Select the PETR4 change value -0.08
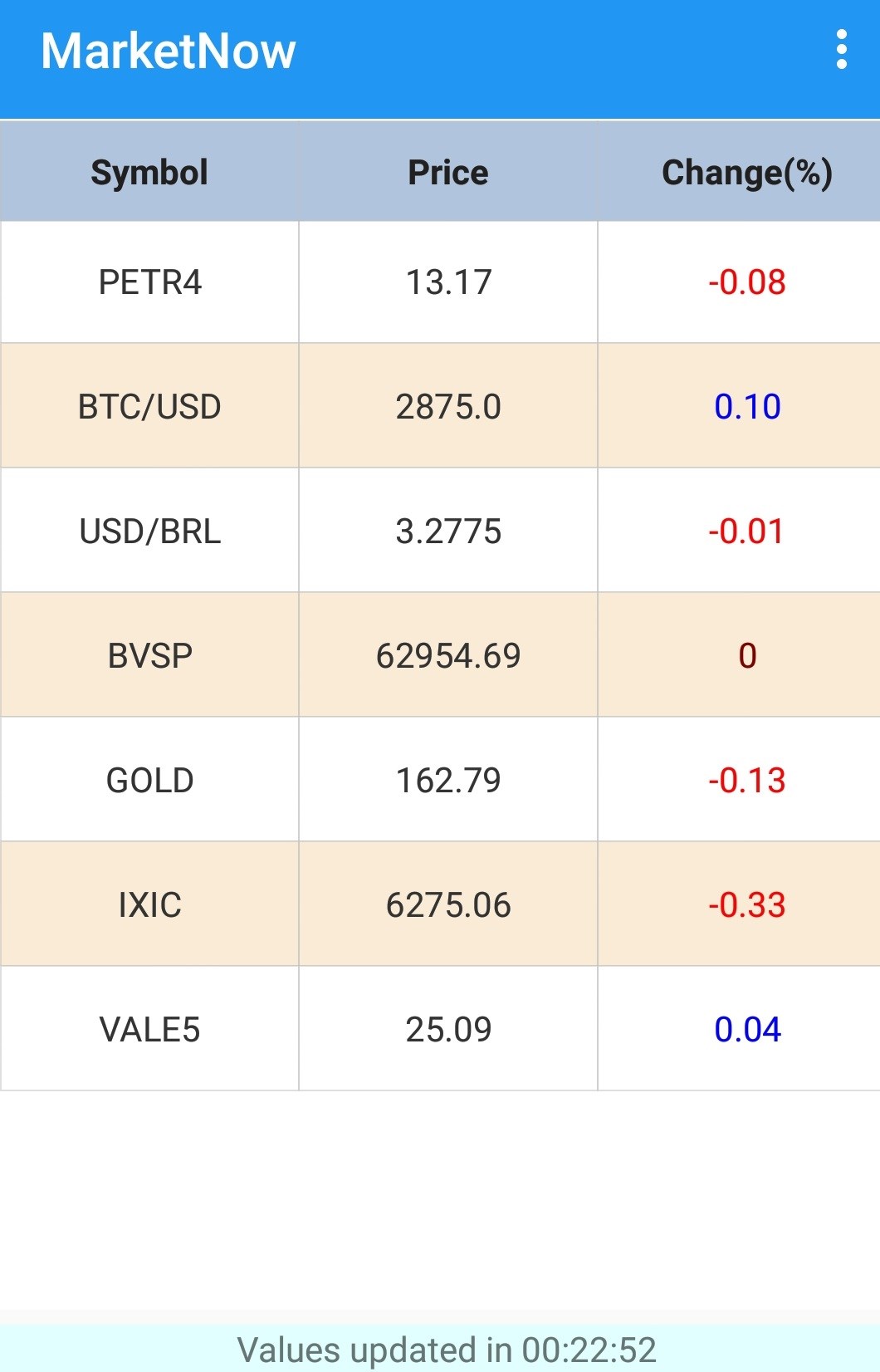 pos(746,282)
